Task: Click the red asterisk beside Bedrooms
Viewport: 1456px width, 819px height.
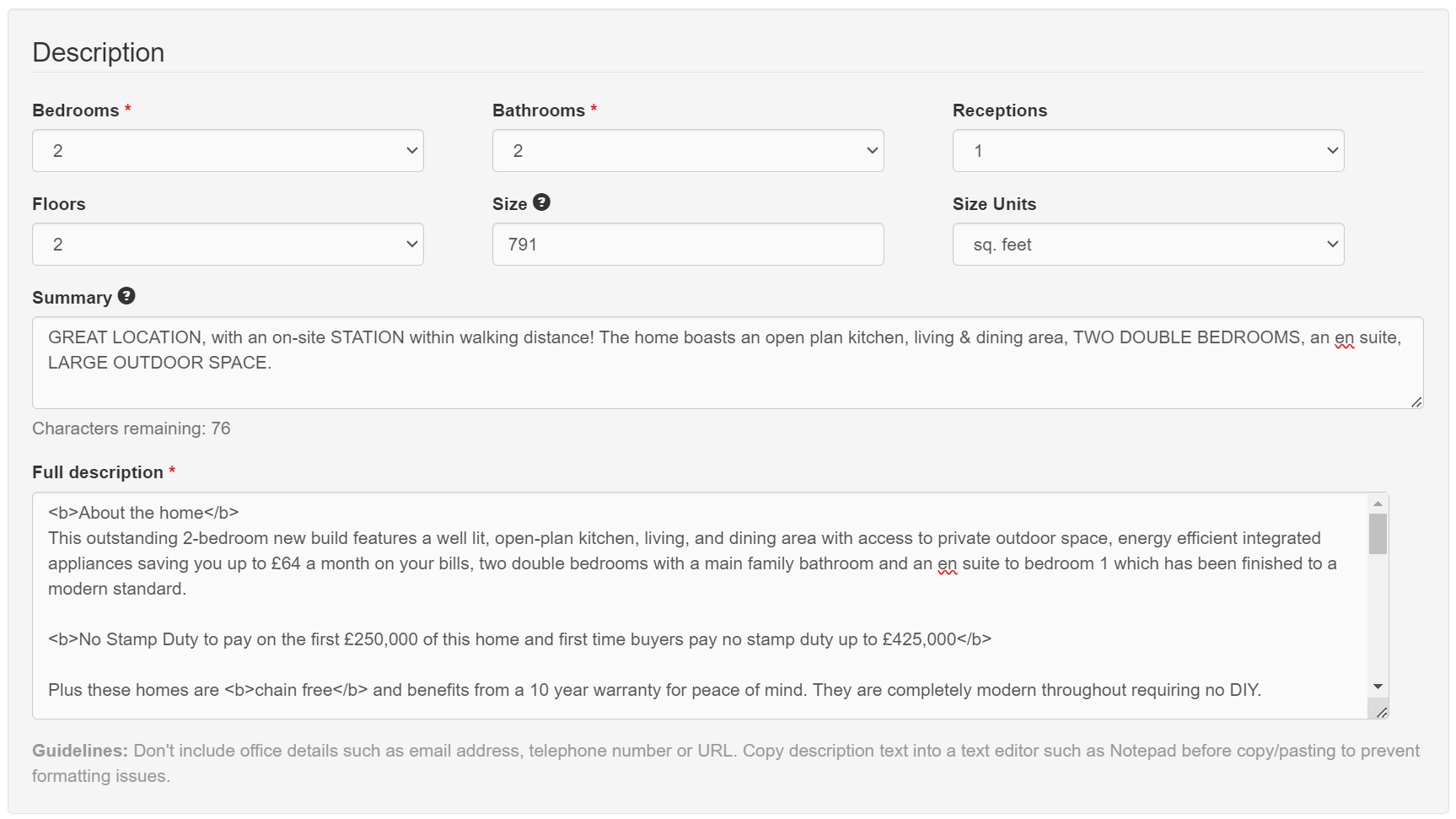Action: click(127, 108)
